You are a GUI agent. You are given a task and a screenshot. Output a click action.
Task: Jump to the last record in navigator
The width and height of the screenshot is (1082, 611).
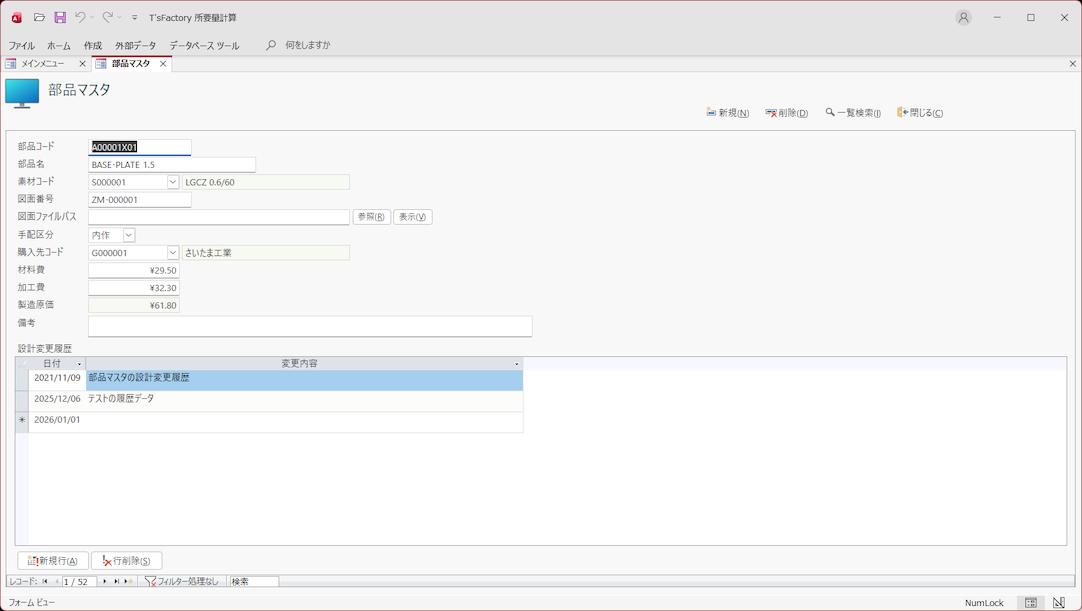click(117, 581)
